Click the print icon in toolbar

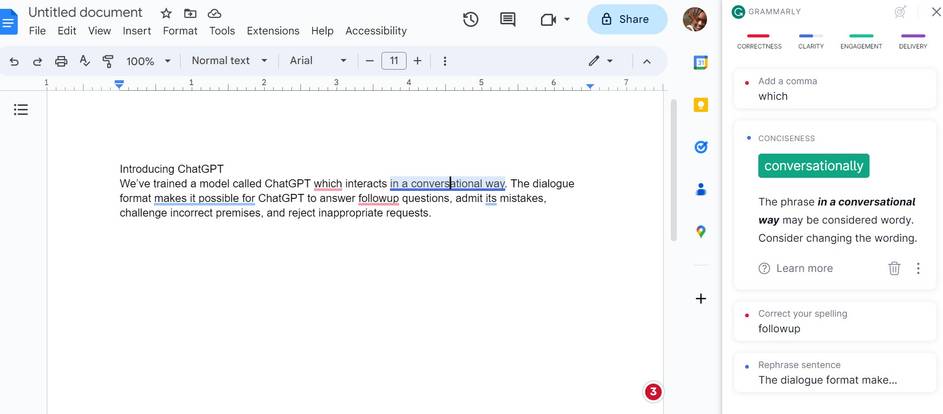[x=61, y=61]
